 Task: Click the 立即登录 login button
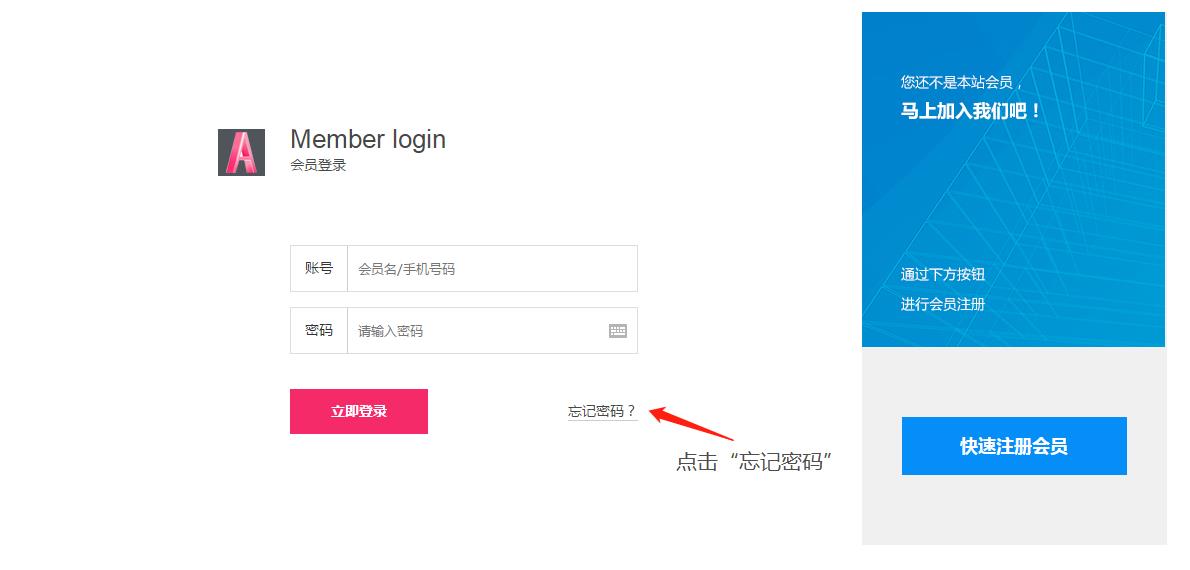[359, 411]
